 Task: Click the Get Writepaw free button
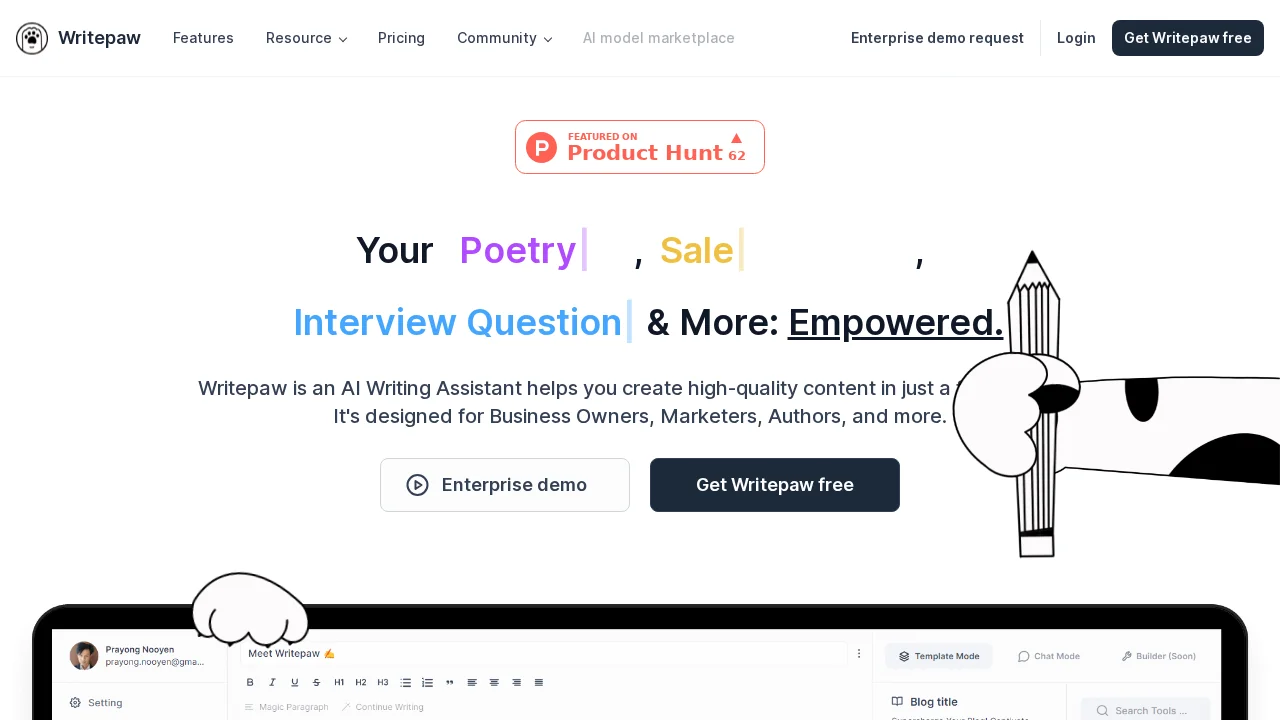point(1187,38)
